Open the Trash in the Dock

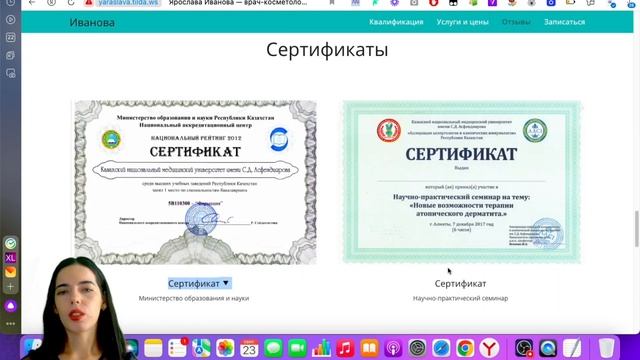pyautogui.click(x=606, y=349)
